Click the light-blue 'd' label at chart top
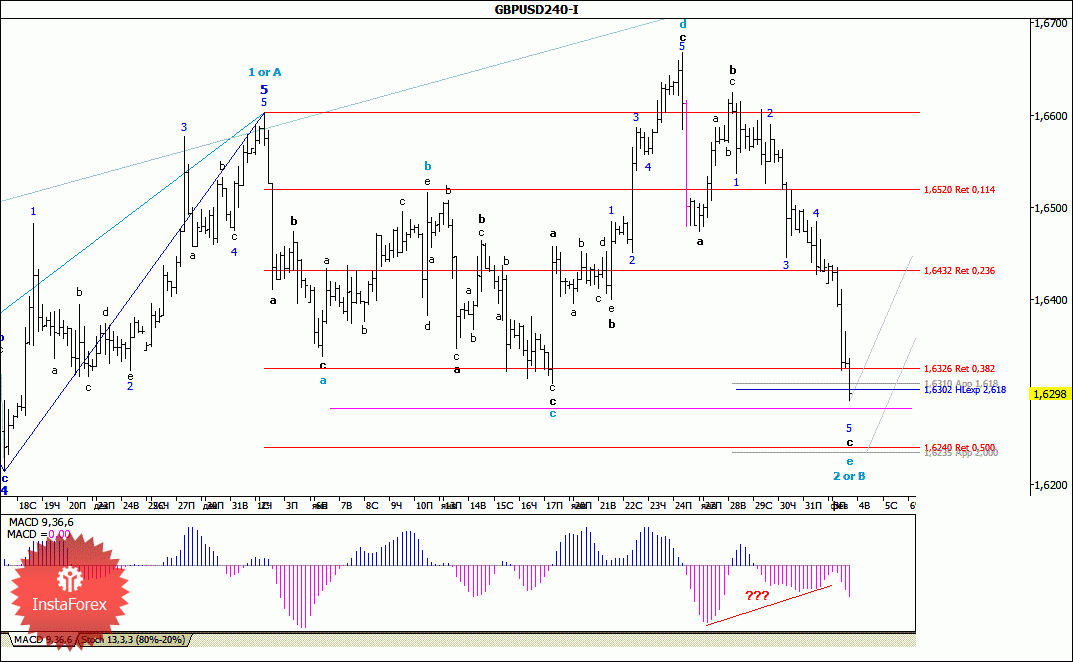 click(x=683, y=25)
